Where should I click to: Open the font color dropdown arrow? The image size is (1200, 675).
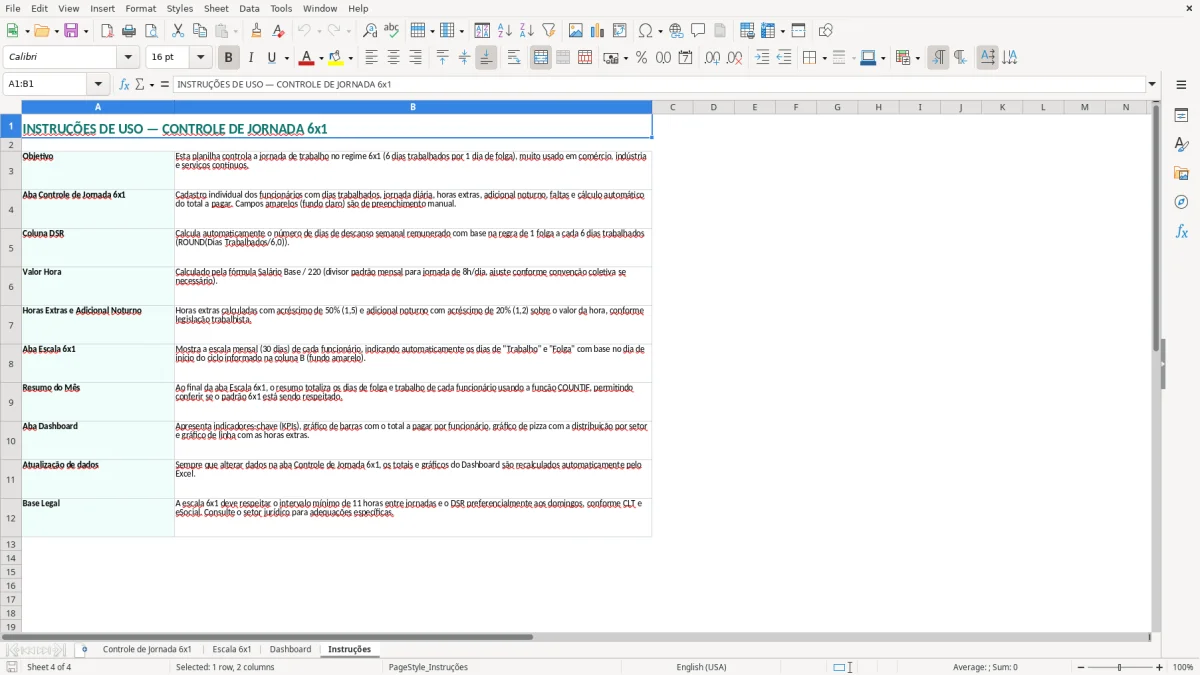click(321, 58)
